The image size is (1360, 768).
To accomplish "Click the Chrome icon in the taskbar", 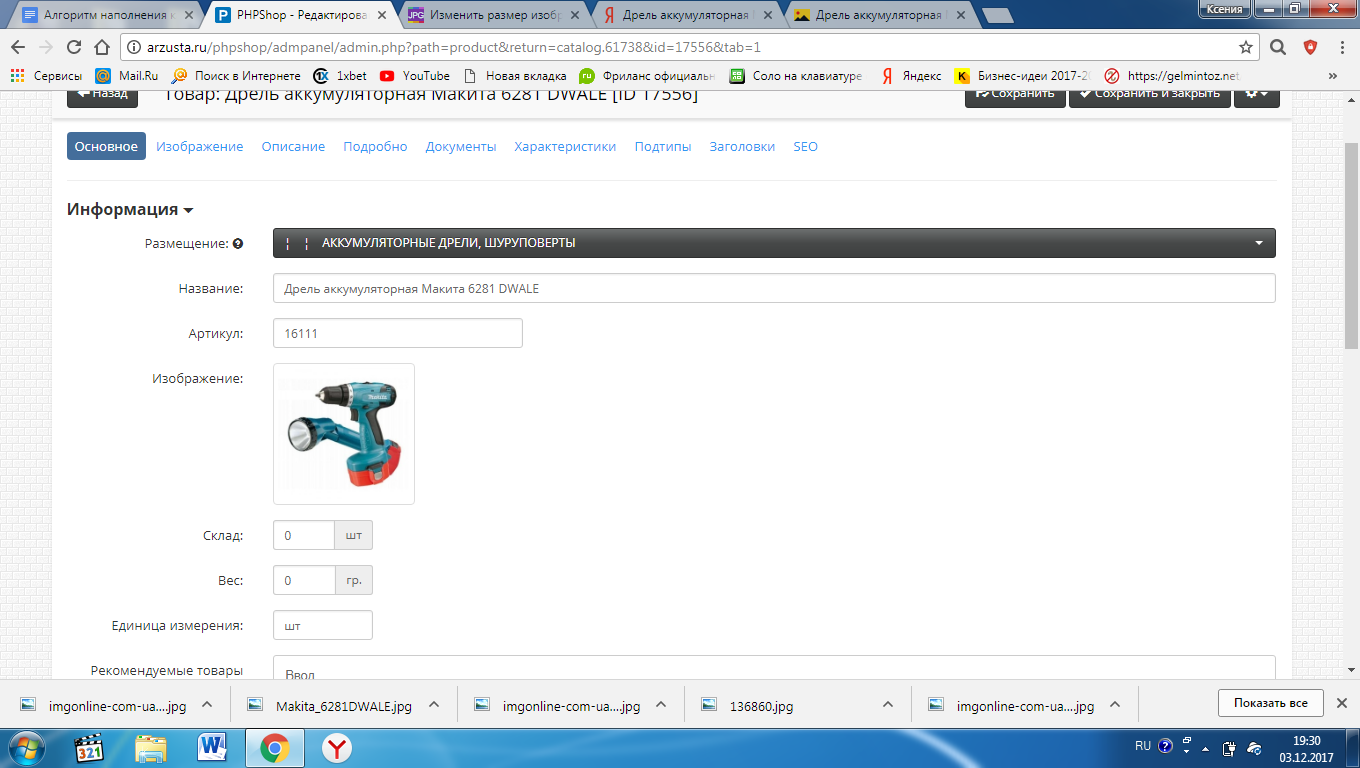I will click(x=275, y=747).
